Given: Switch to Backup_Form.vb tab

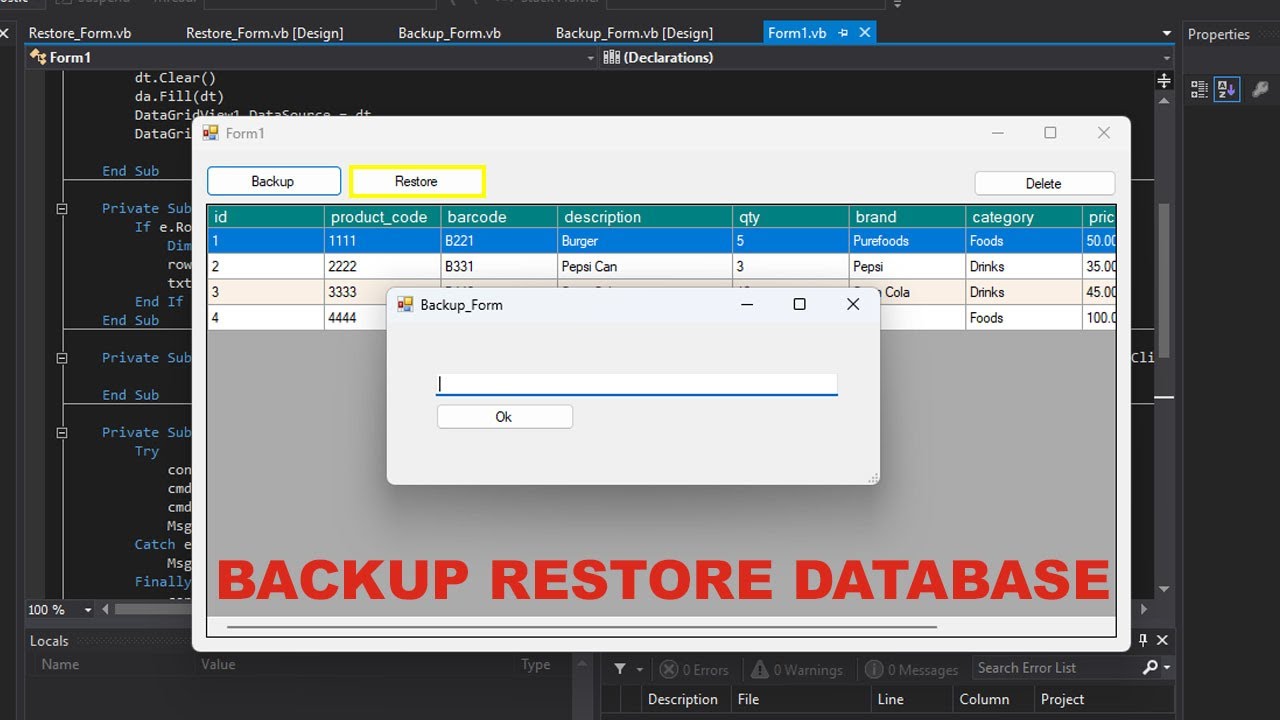Looking at the screenshot, I should pyautogui.click(x=450, y=33).
